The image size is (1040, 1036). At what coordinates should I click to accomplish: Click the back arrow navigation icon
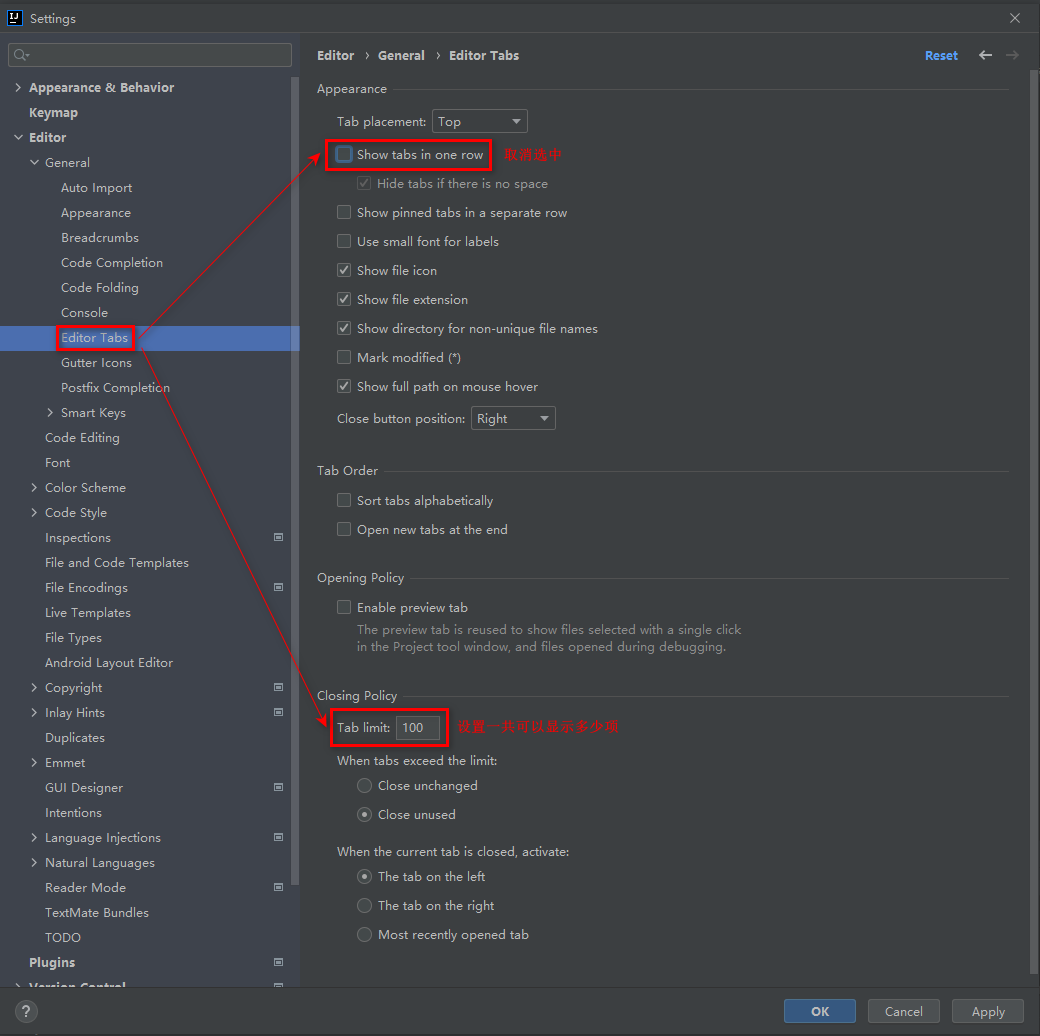pyautogui.click(x=986, y=55)
